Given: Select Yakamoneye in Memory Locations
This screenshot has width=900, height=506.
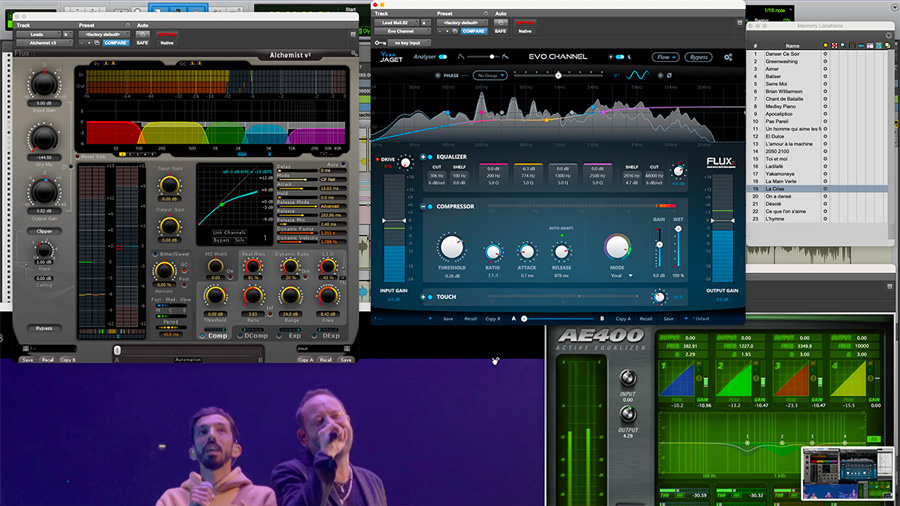Looking at the screenshot, I should 817,173.
